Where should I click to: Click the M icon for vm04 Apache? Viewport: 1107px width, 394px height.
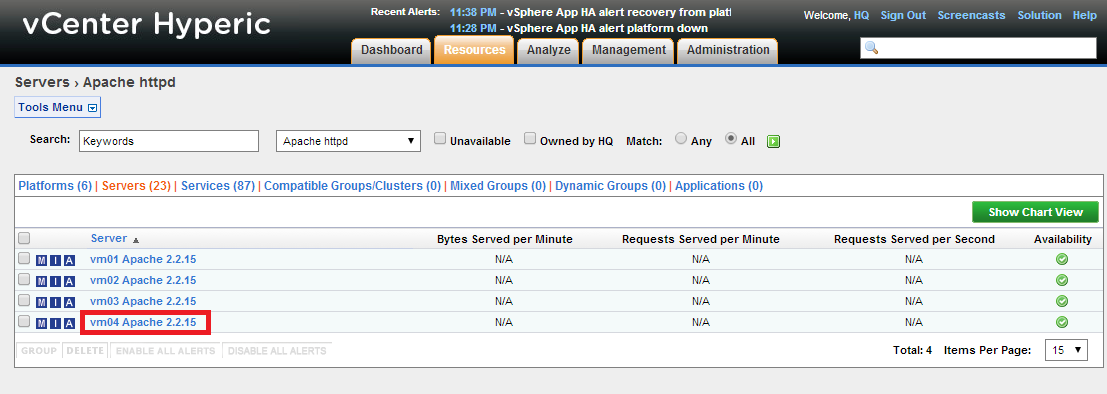point(42,323)
